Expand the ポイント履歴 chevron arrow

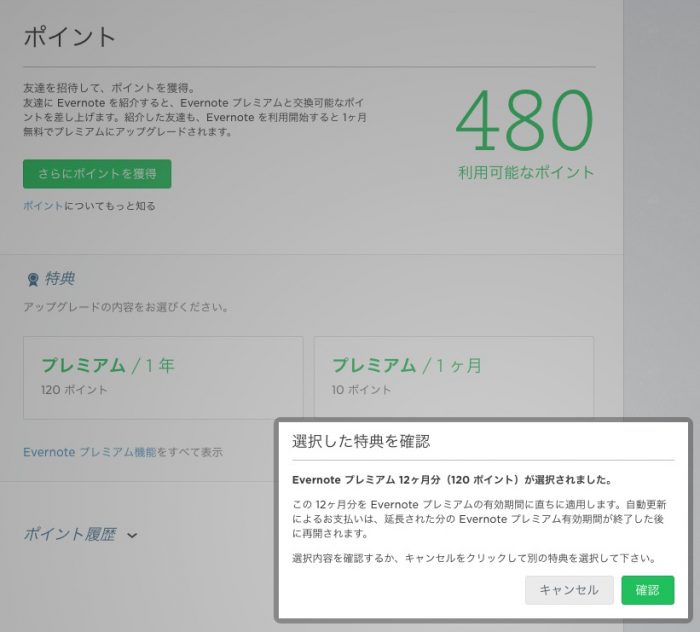point(132,536)
